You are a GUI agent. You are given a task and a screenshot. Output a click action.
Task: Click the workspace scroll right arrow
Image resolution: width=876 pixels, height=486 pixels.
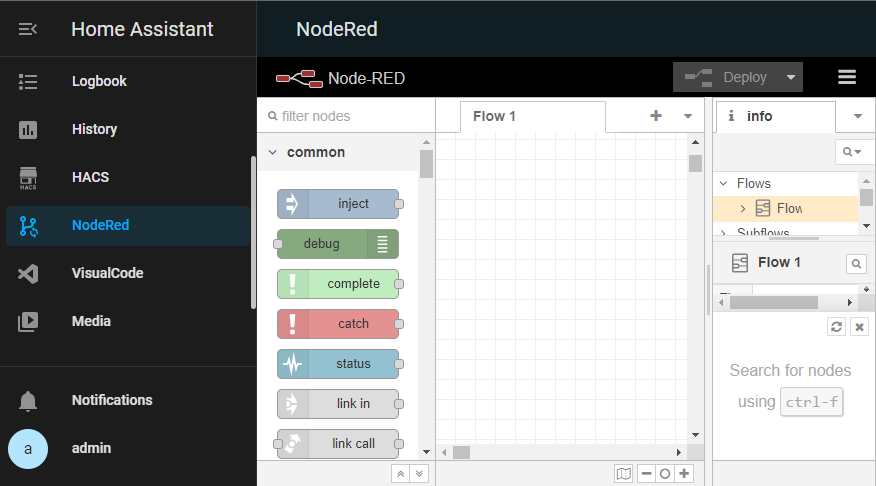[679, 452]
